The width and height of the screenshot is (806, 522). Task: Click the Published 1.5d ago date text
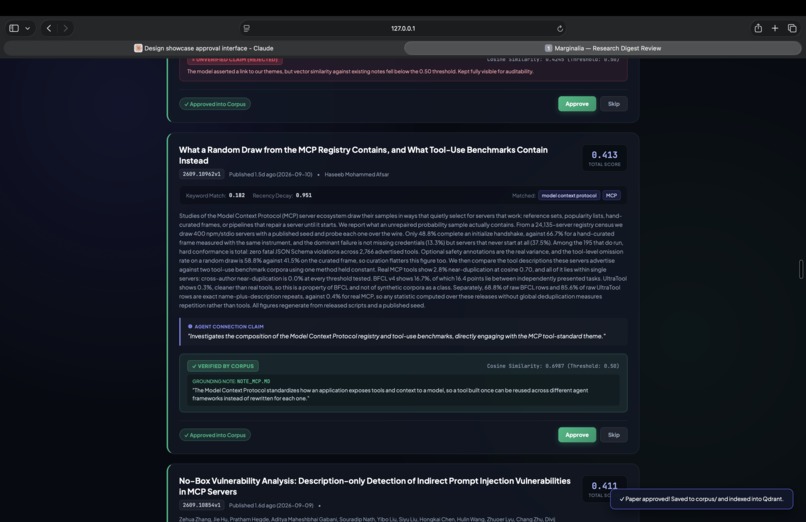pyautogui.click(x=270, y=174)
